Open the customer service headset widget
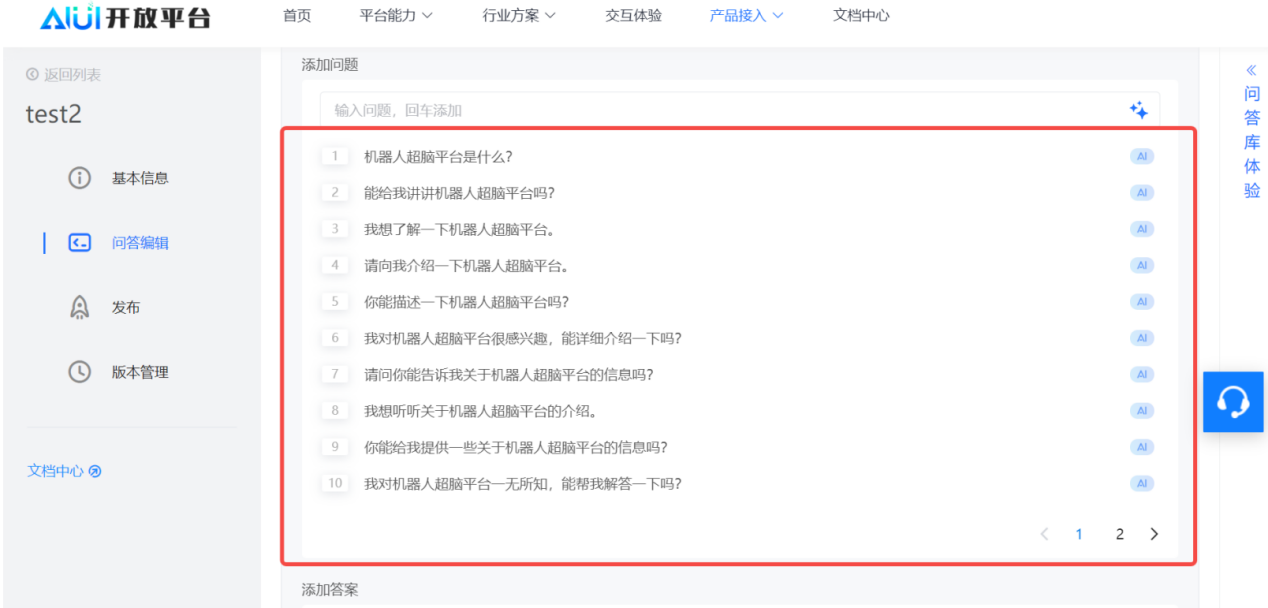The height and width of the screenshot is (608, 1268). [1233, 402]
